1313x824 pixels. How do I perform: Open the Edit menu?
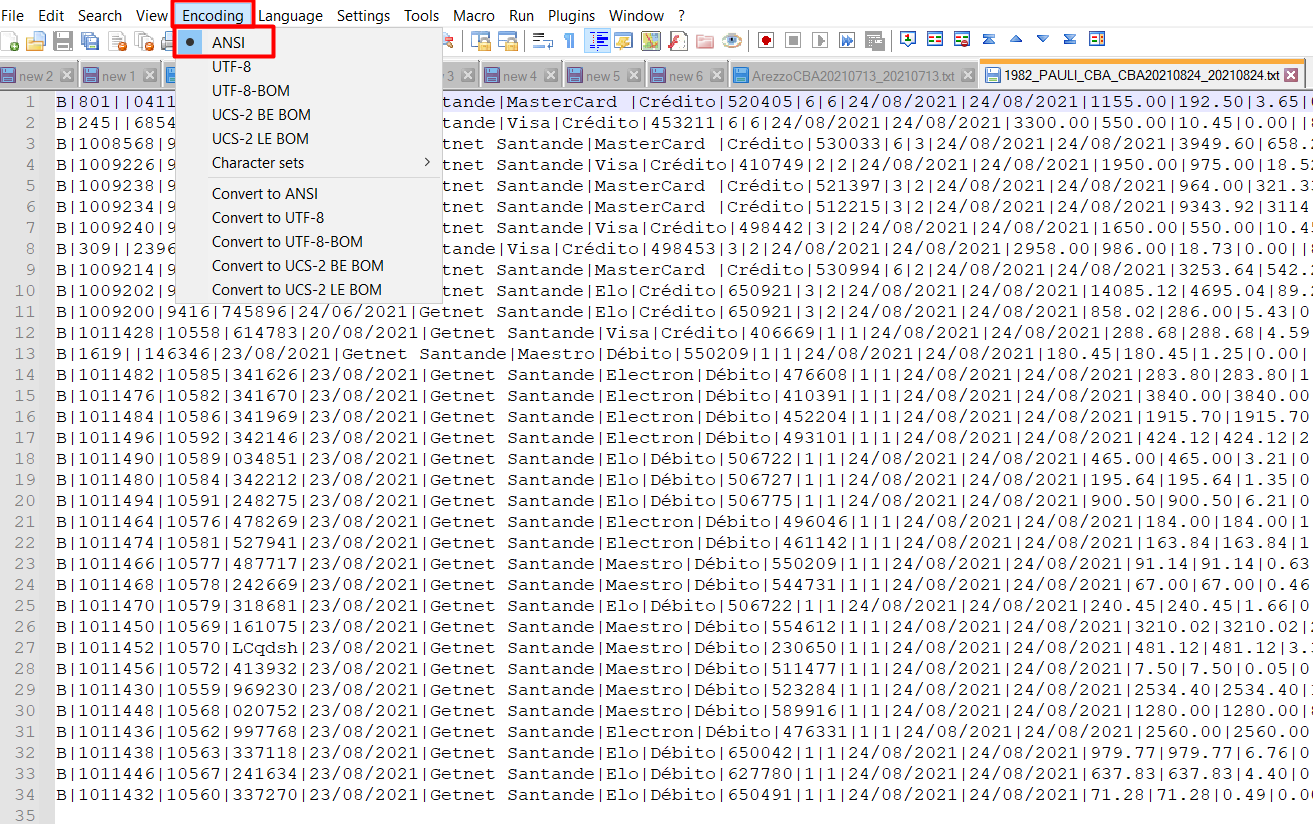(51, 15)
